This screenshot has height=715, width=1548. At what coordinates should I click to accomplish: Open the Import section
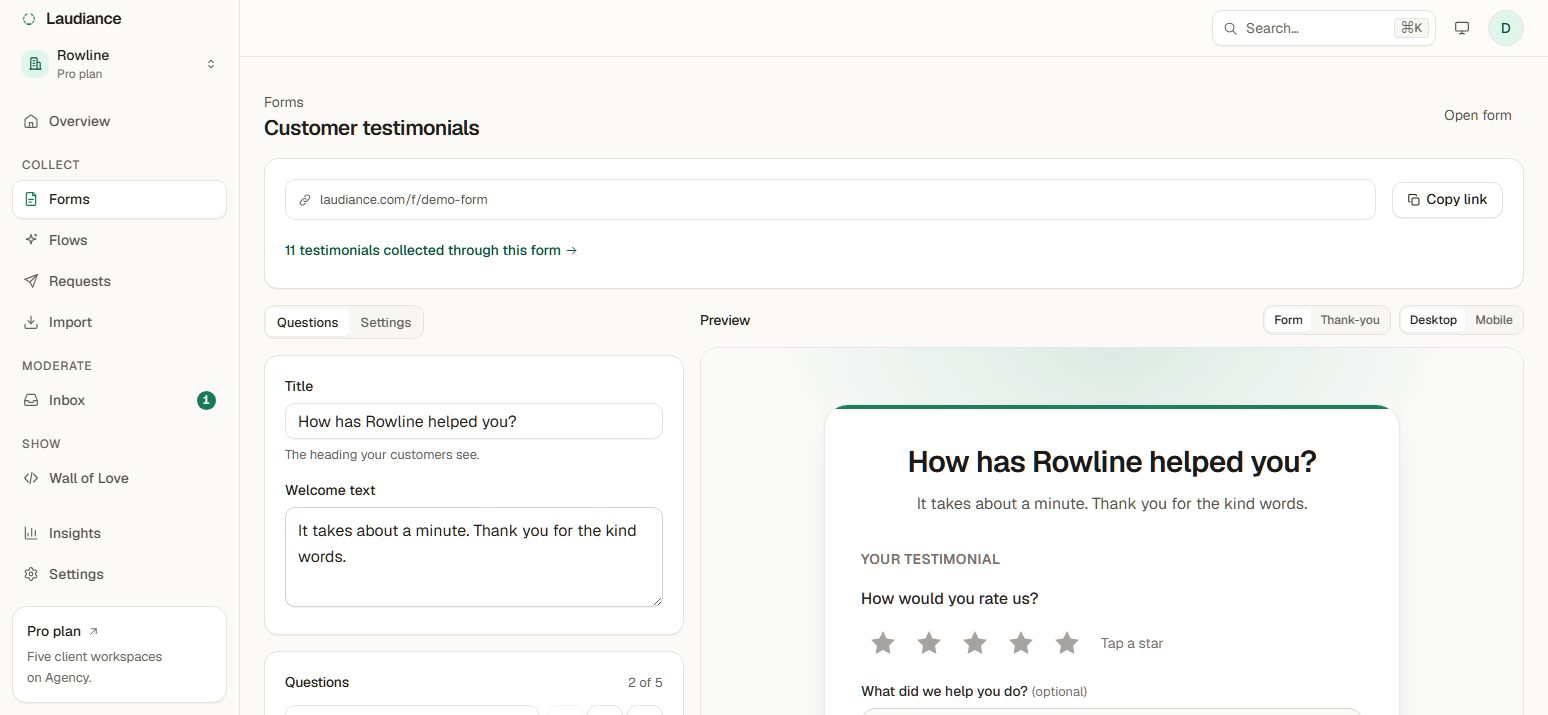tap(119, 322)
